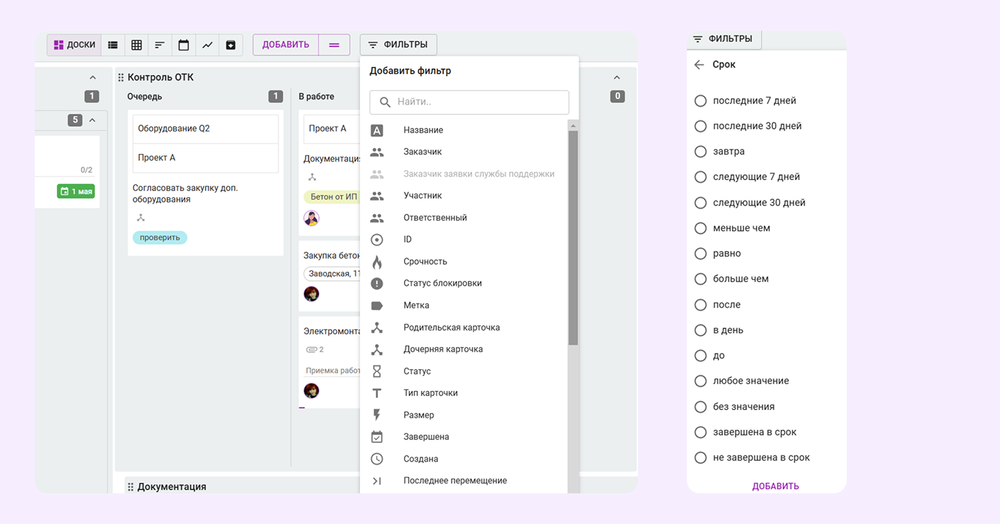
Task: Open the archive view icon
Action: pos(231,45)
